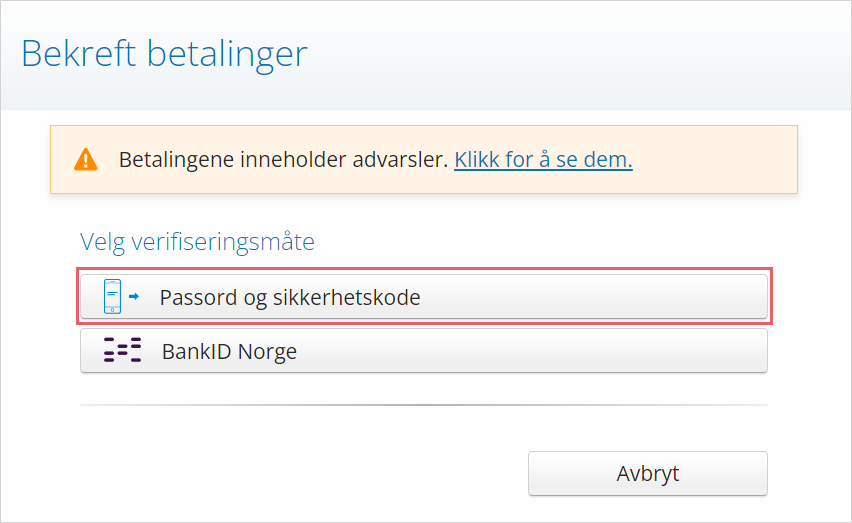Image resolution: width=852 pixels, height=523 pixels.
Task: Click the orange warning triangle icon
Action: point(86,160)
